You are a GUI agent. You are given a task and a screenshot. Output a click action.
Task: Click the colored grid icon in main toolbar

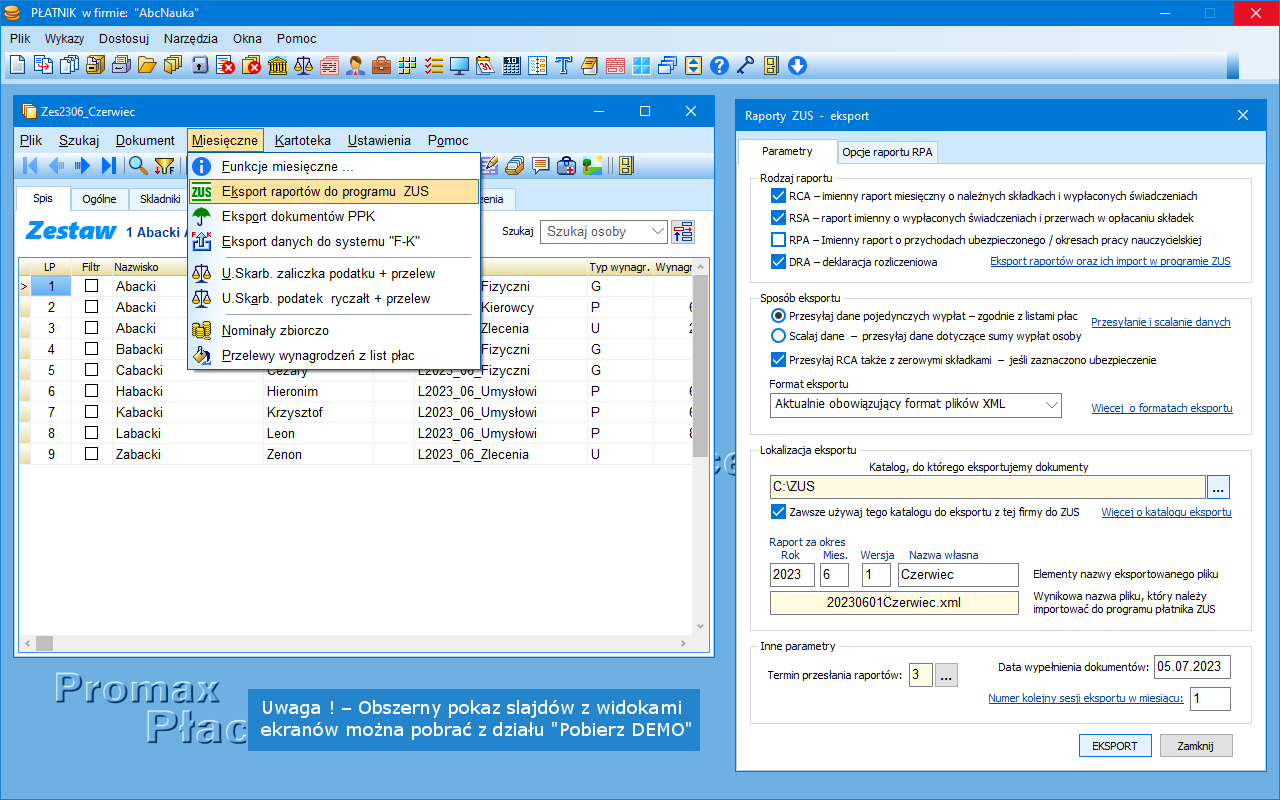tap(407, 66)
